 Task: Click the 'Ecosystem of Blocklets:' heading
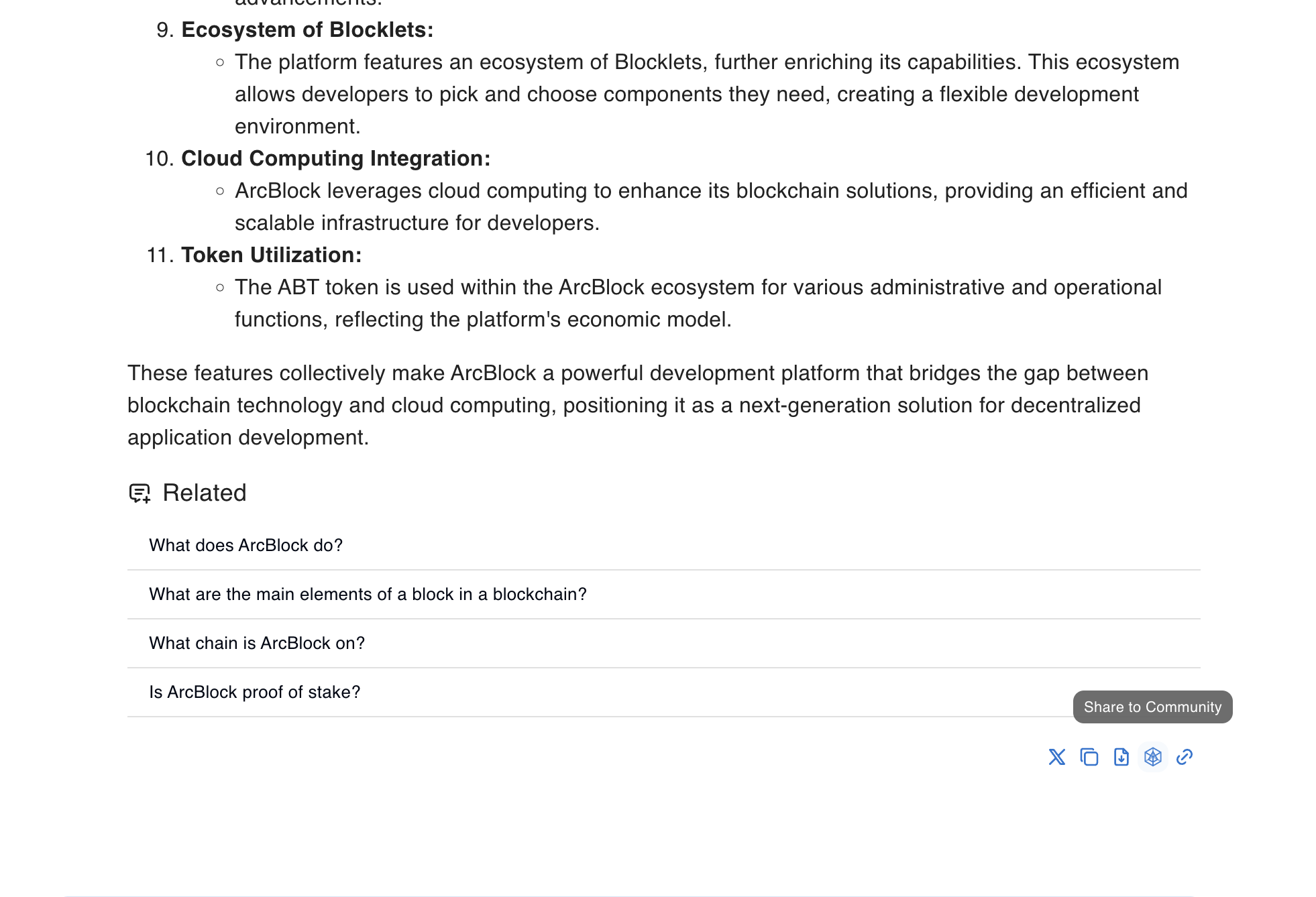point(307,29)
